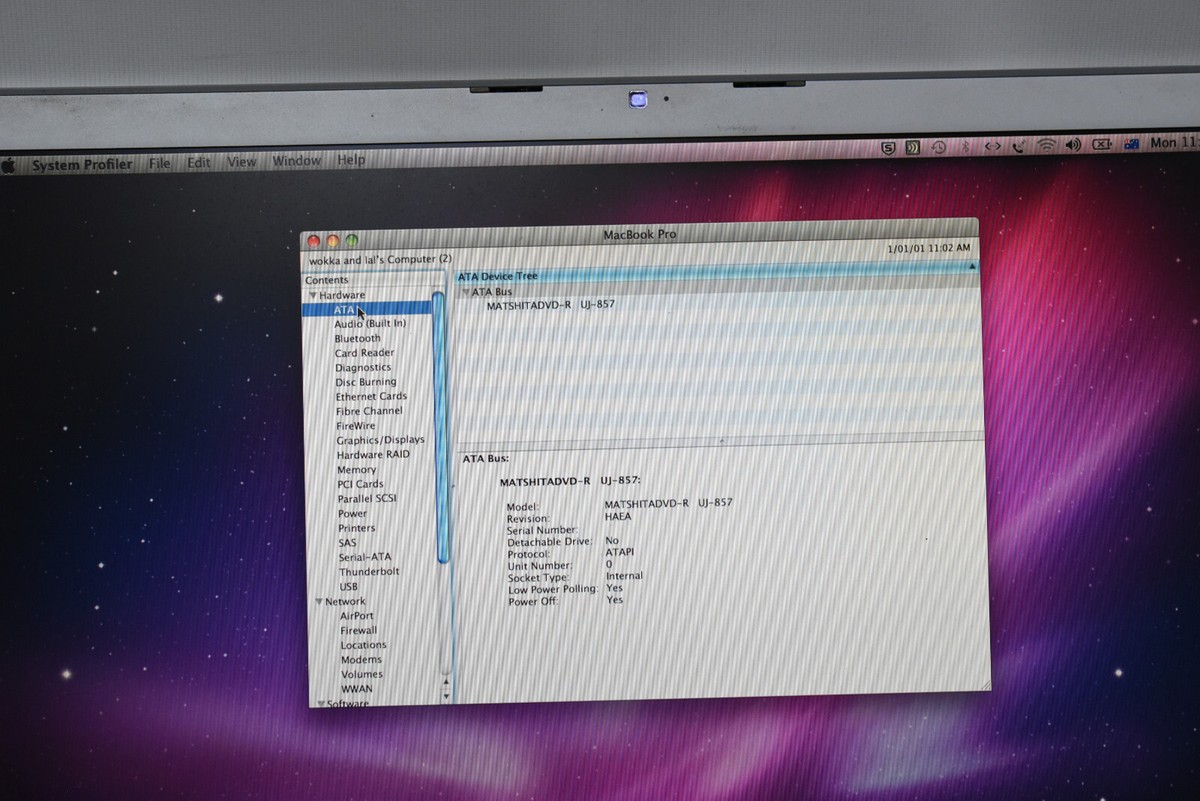
Task: Collapse the Network section
Action: [x=319, y=602]
